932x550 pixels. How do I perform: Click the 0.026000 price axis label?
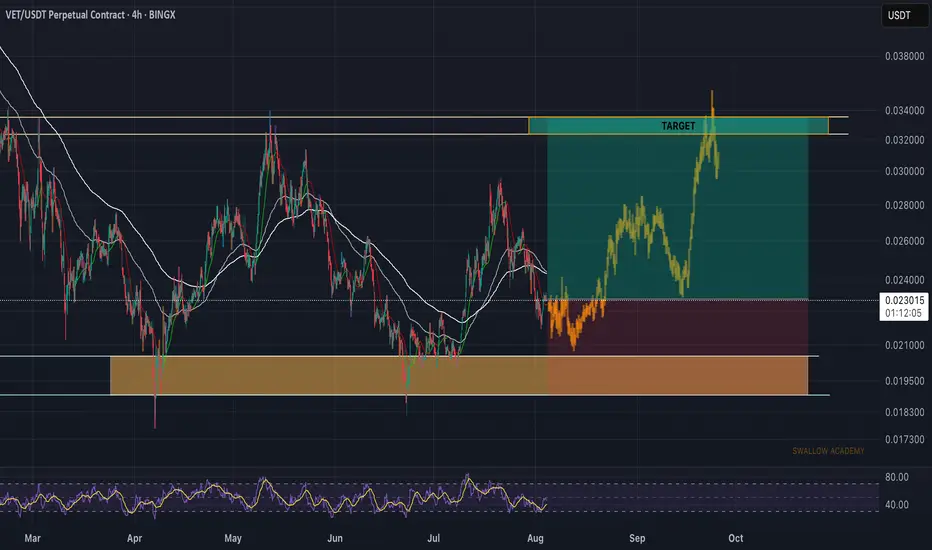(x=904, y=241)
